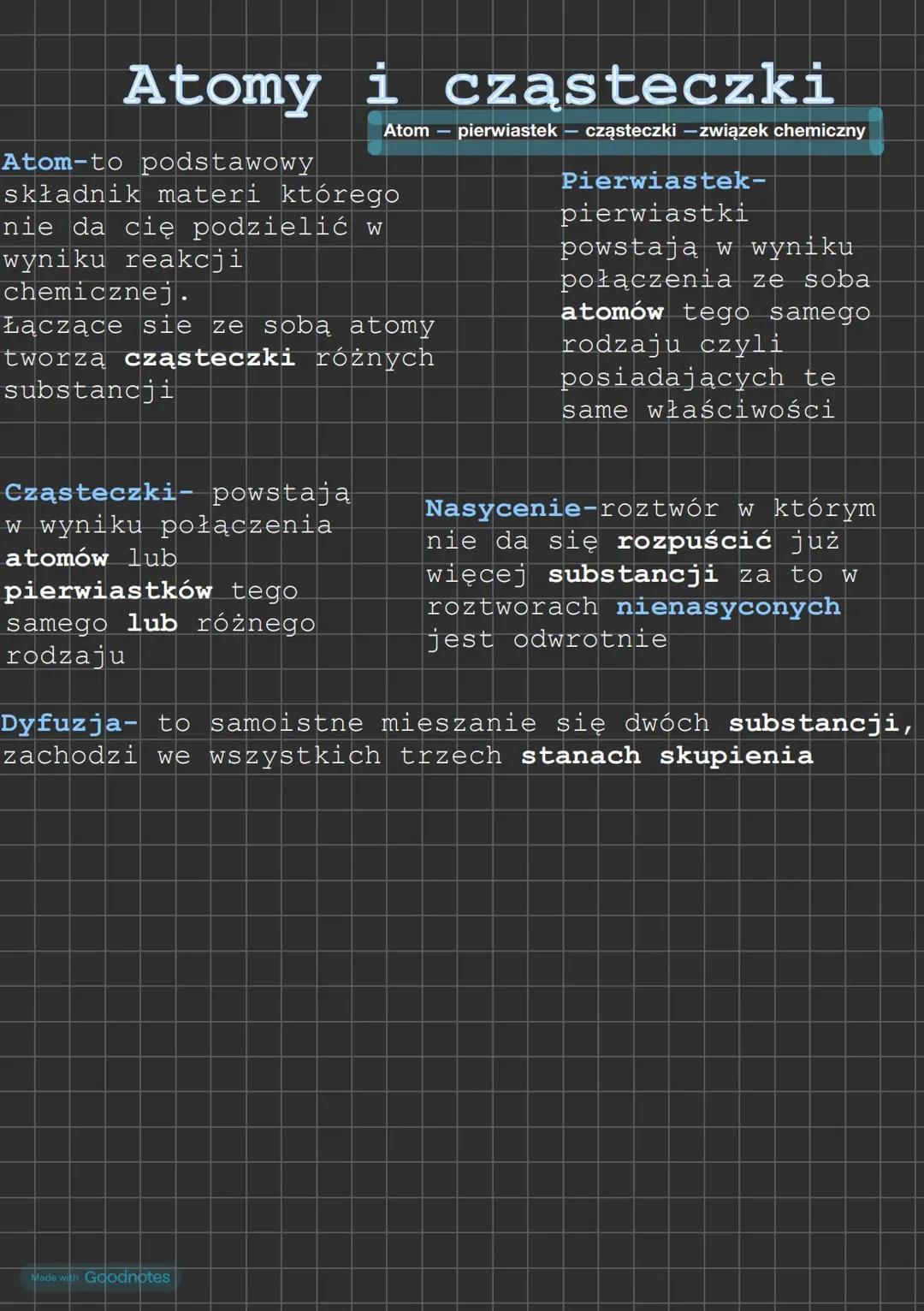The image size is (924, 1311).
Task: Click the highlighted header bar under the title
Action: pos(625,131)
